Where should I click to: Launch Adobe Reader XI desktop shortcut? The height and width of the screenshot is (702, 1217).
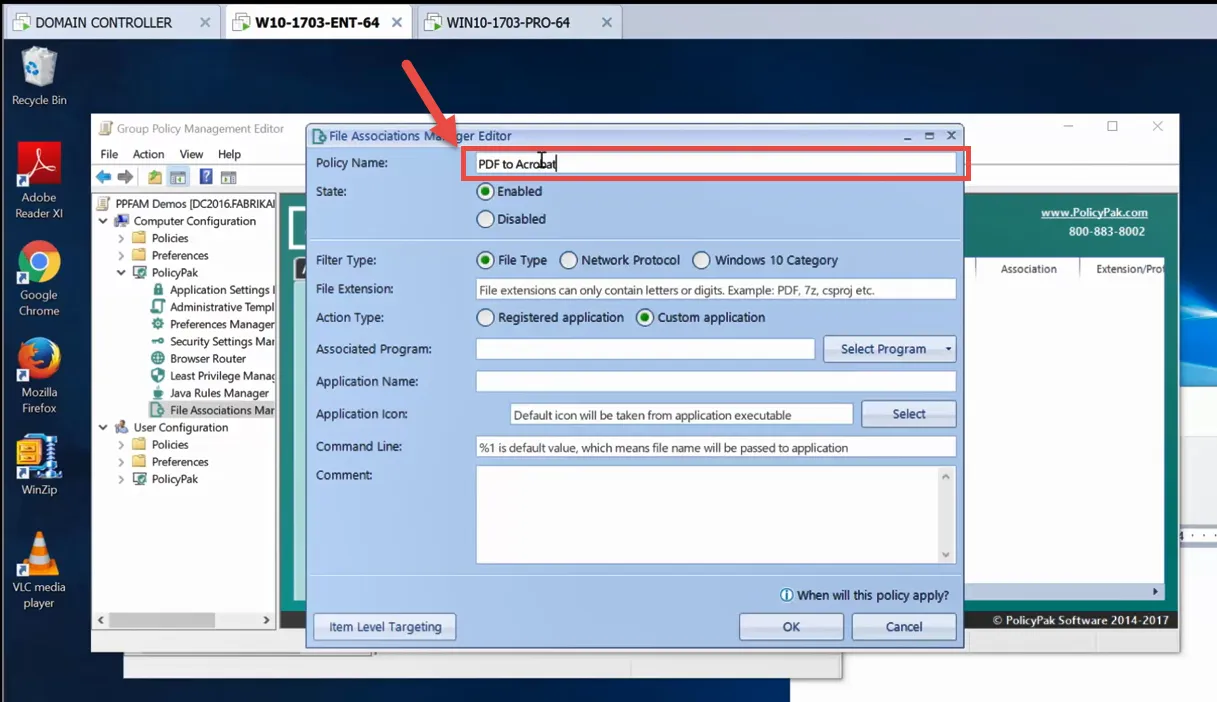39,180
